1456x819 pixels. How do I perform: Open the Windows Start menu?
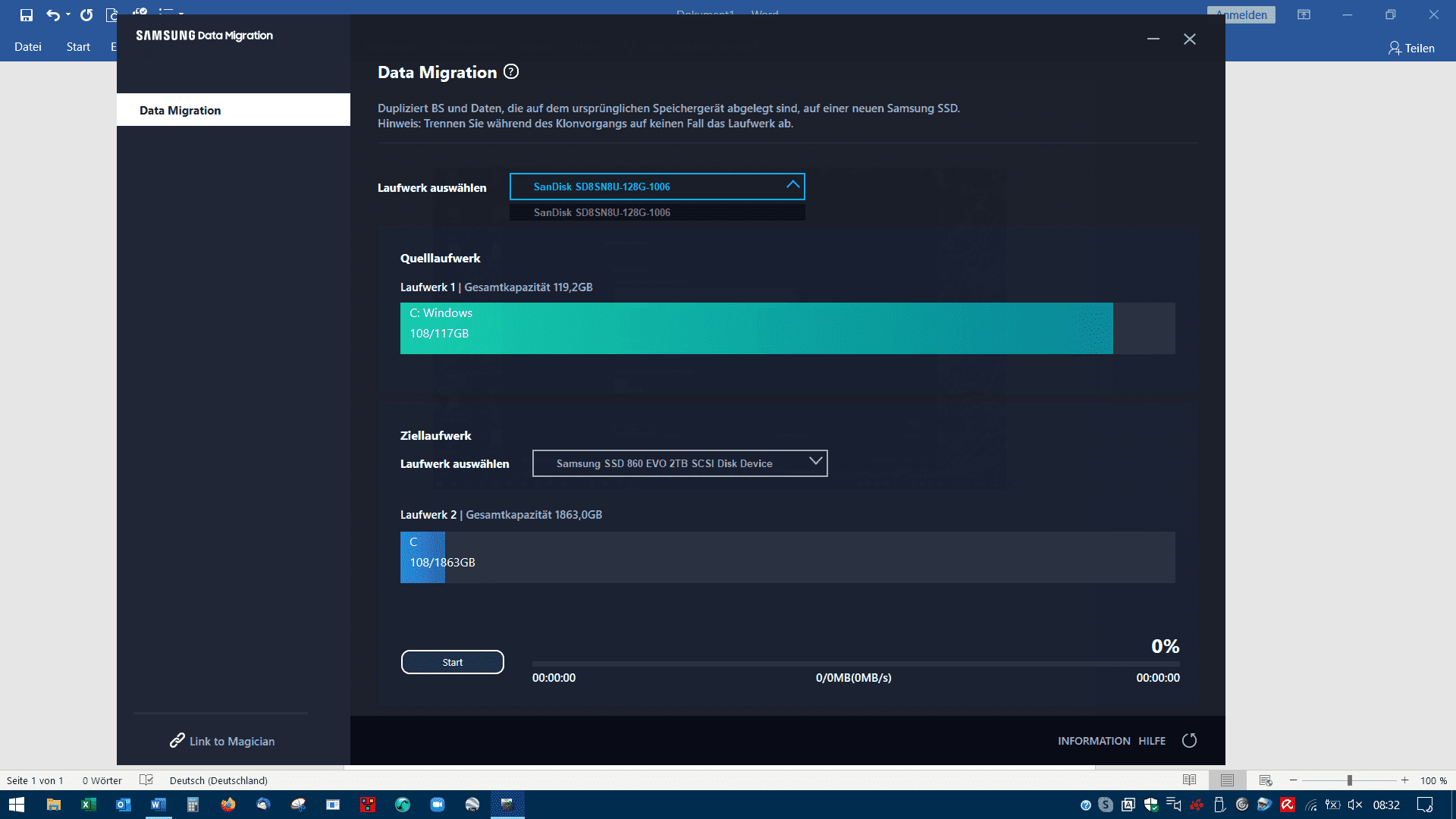click(x=17, y=805)
